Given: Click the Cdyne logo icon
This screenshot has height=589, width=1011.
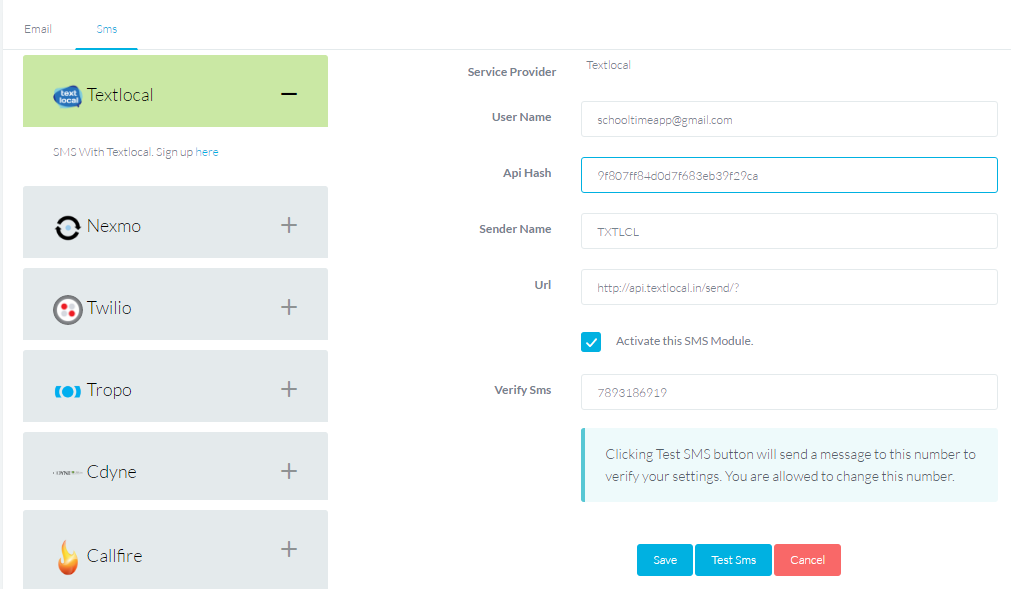Looking at the screenshot, I should pos(68,472).
